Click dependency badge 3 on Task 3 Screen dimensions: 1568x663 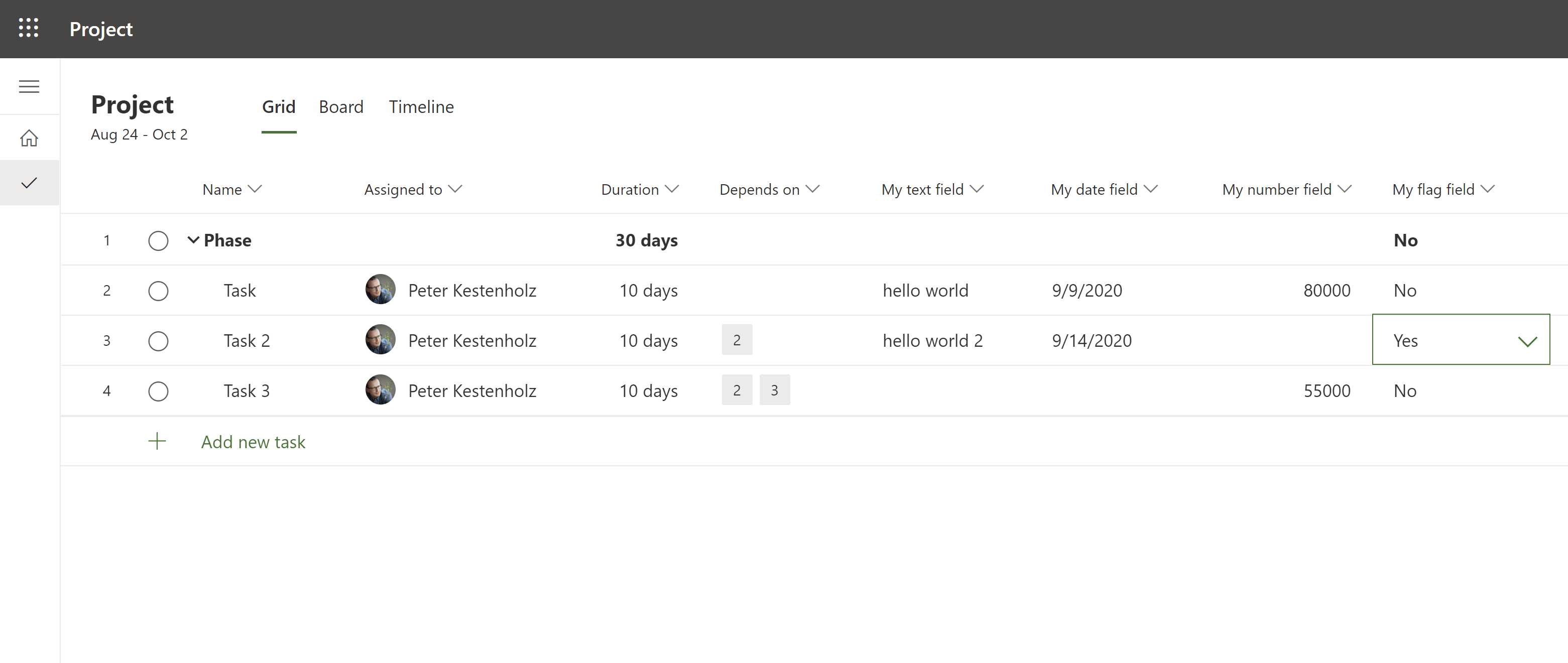point(774,390)
